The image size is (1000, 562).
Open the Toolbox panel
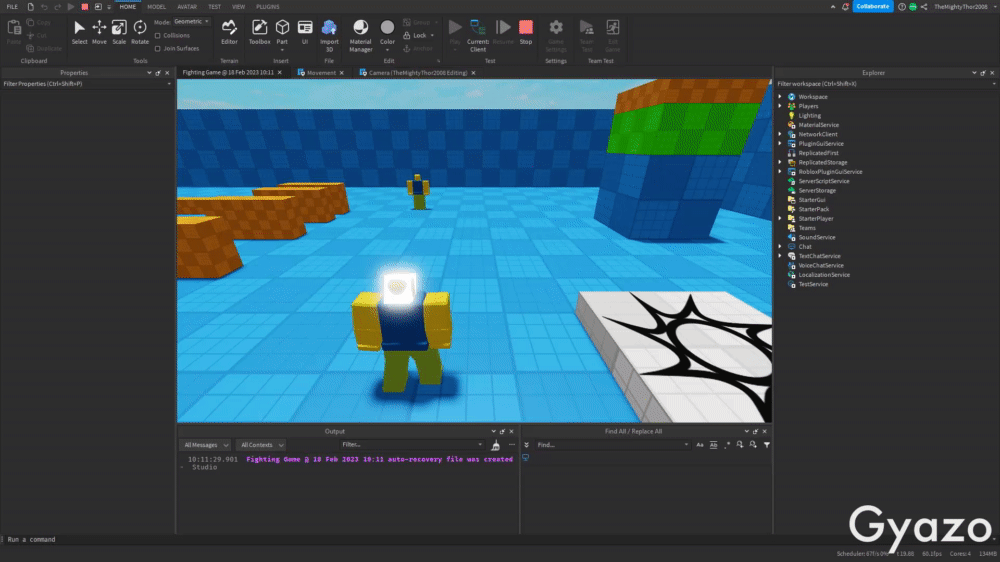(x=260, y=32)
